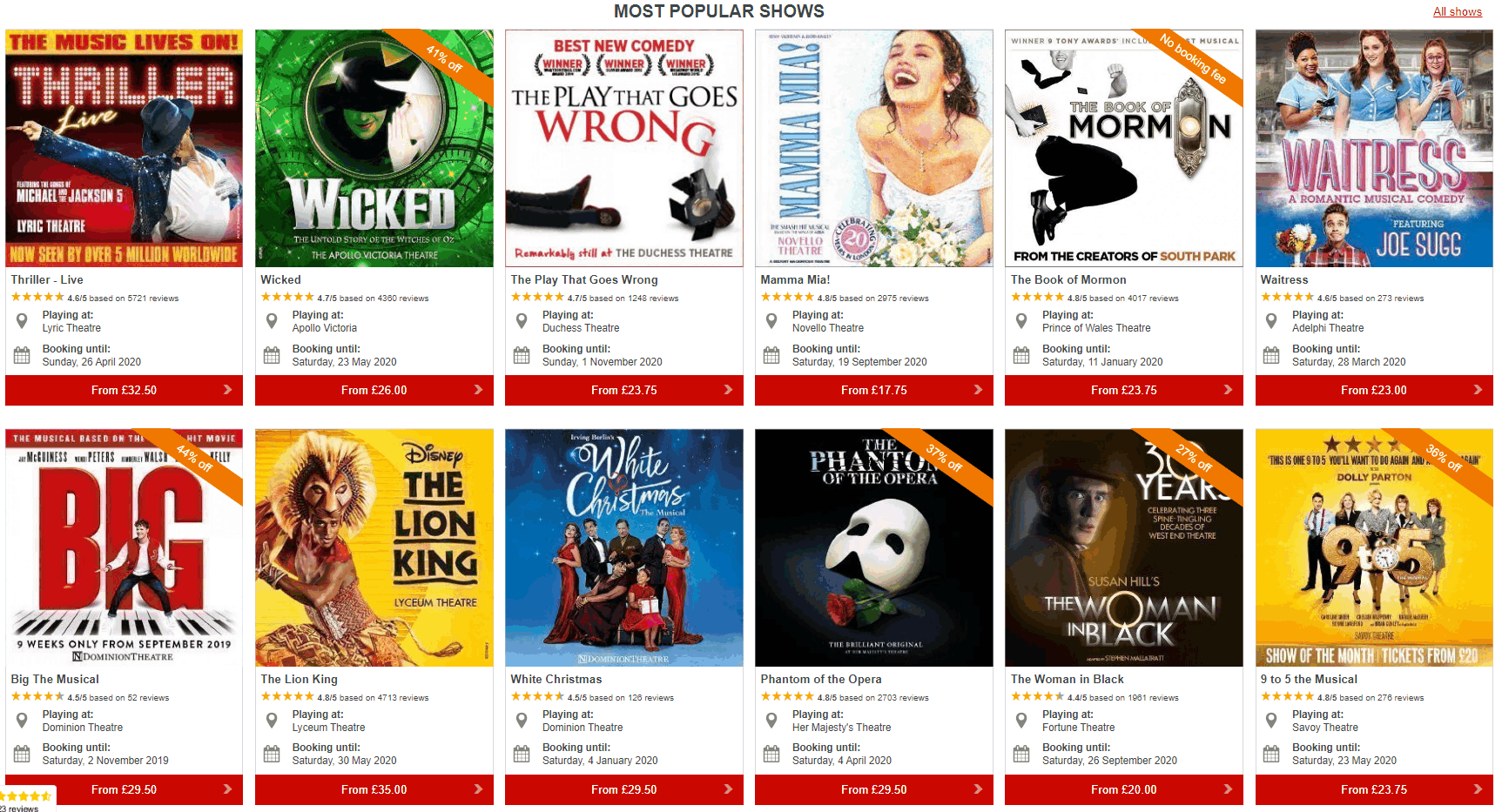Click location pin icon for Mamma Mia!
Screen dimensions: 1502x812
[x=771, y=321]
